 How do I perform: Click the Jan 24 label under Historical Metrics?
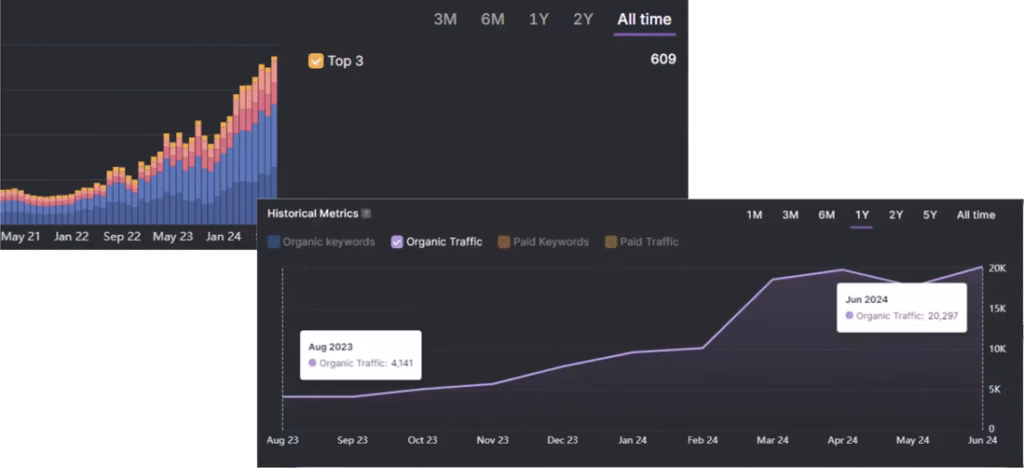click(x=632, y=440)
